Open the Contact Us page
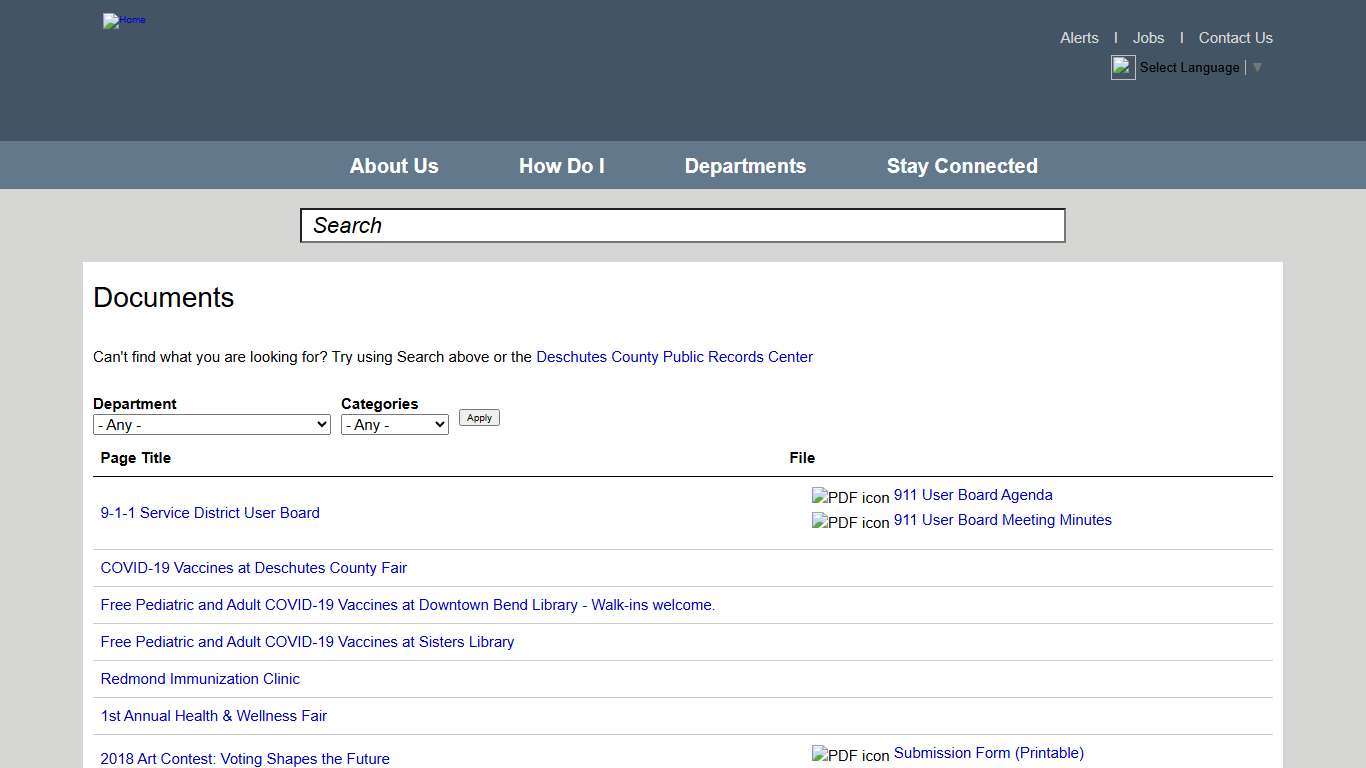1366x768 pixels. 1235,37
